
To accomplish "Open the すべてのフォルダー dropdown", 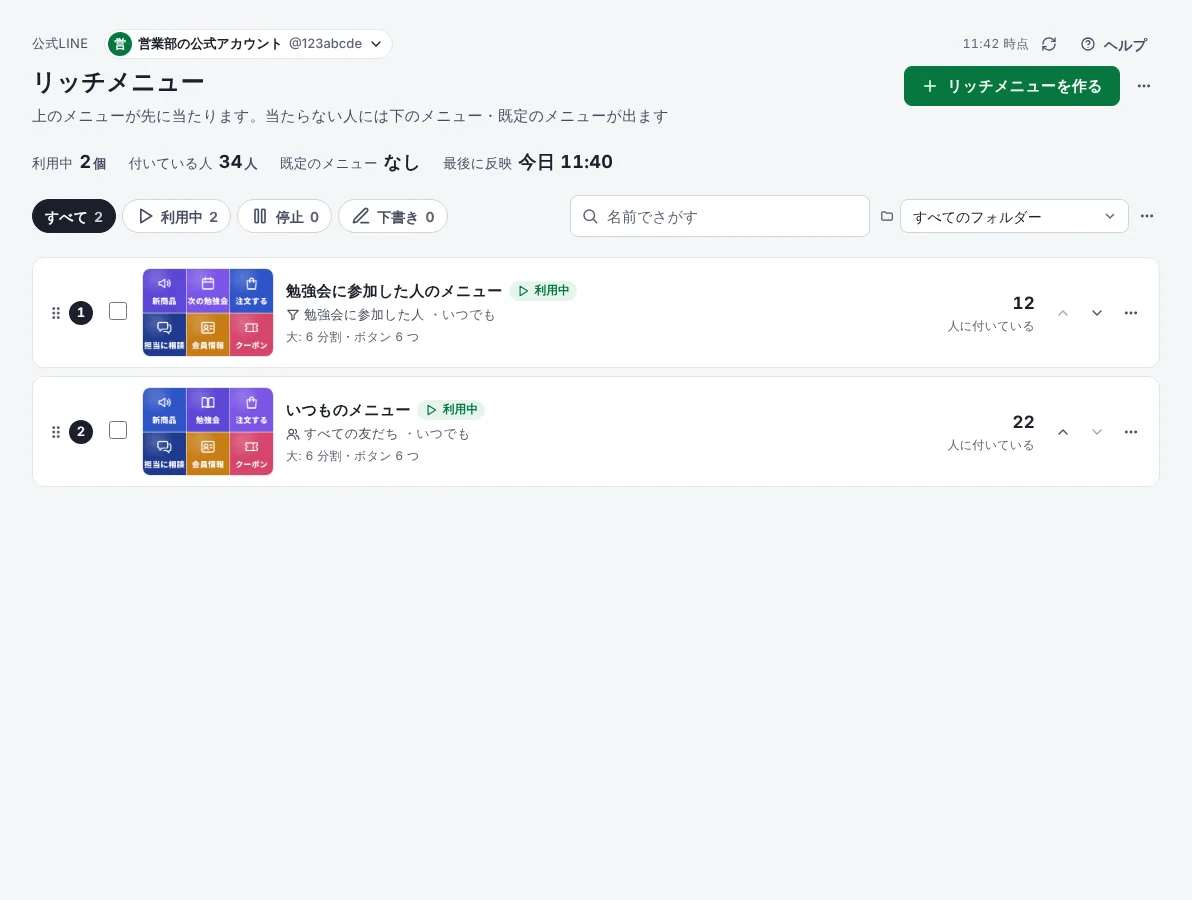I will point(1014,217).
